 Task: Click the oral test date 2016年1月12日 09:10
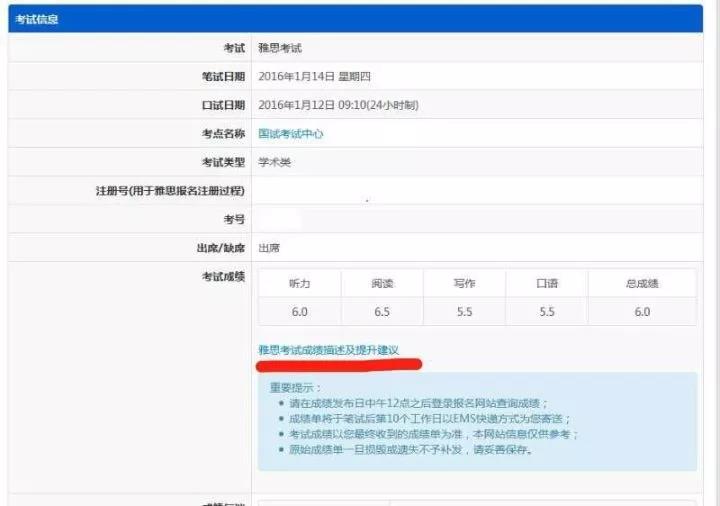[x=337, y=105]
